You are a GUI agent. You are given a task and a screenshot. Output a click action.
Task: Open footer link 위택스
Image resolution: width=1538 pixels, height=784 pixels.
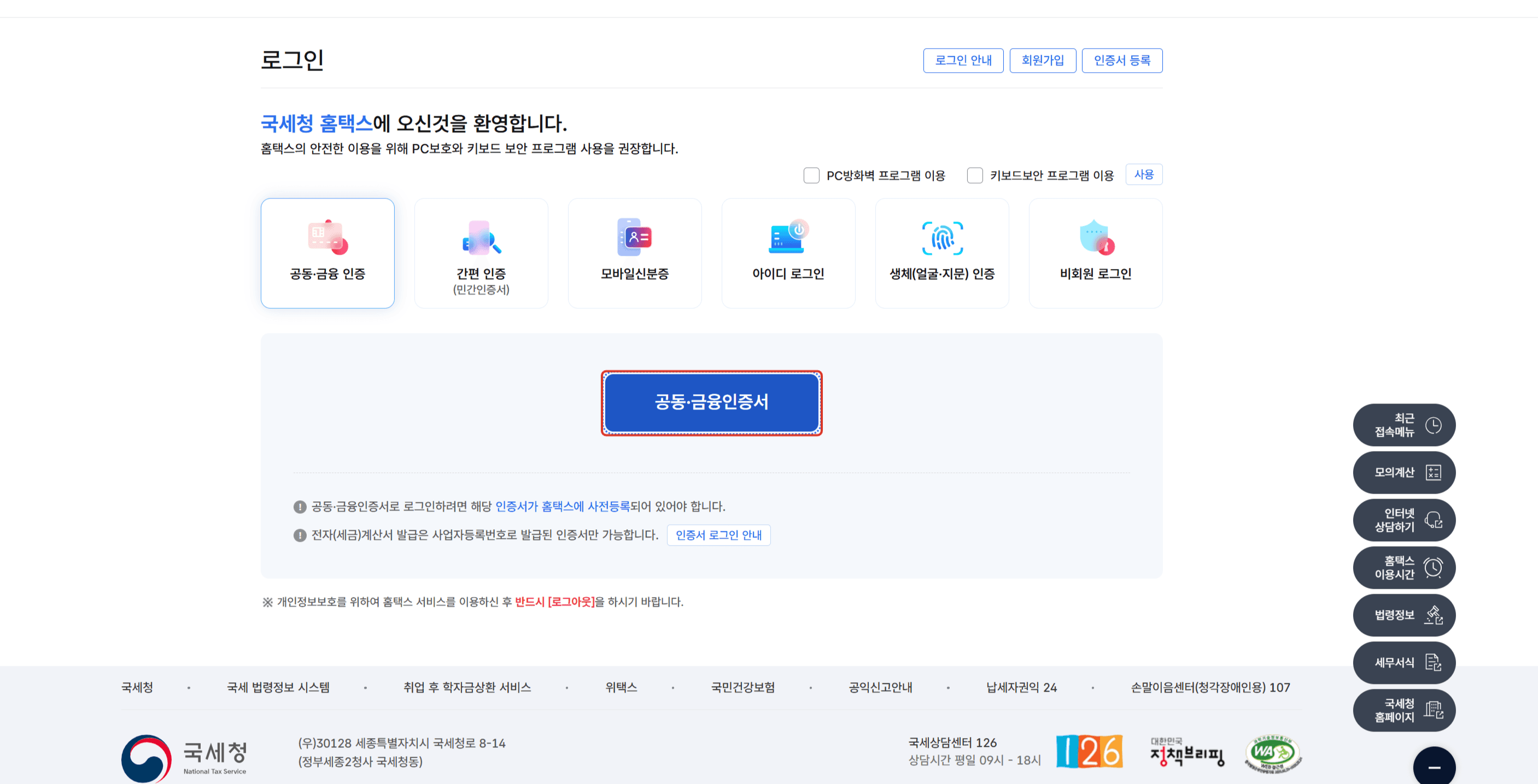click(621, 687)
